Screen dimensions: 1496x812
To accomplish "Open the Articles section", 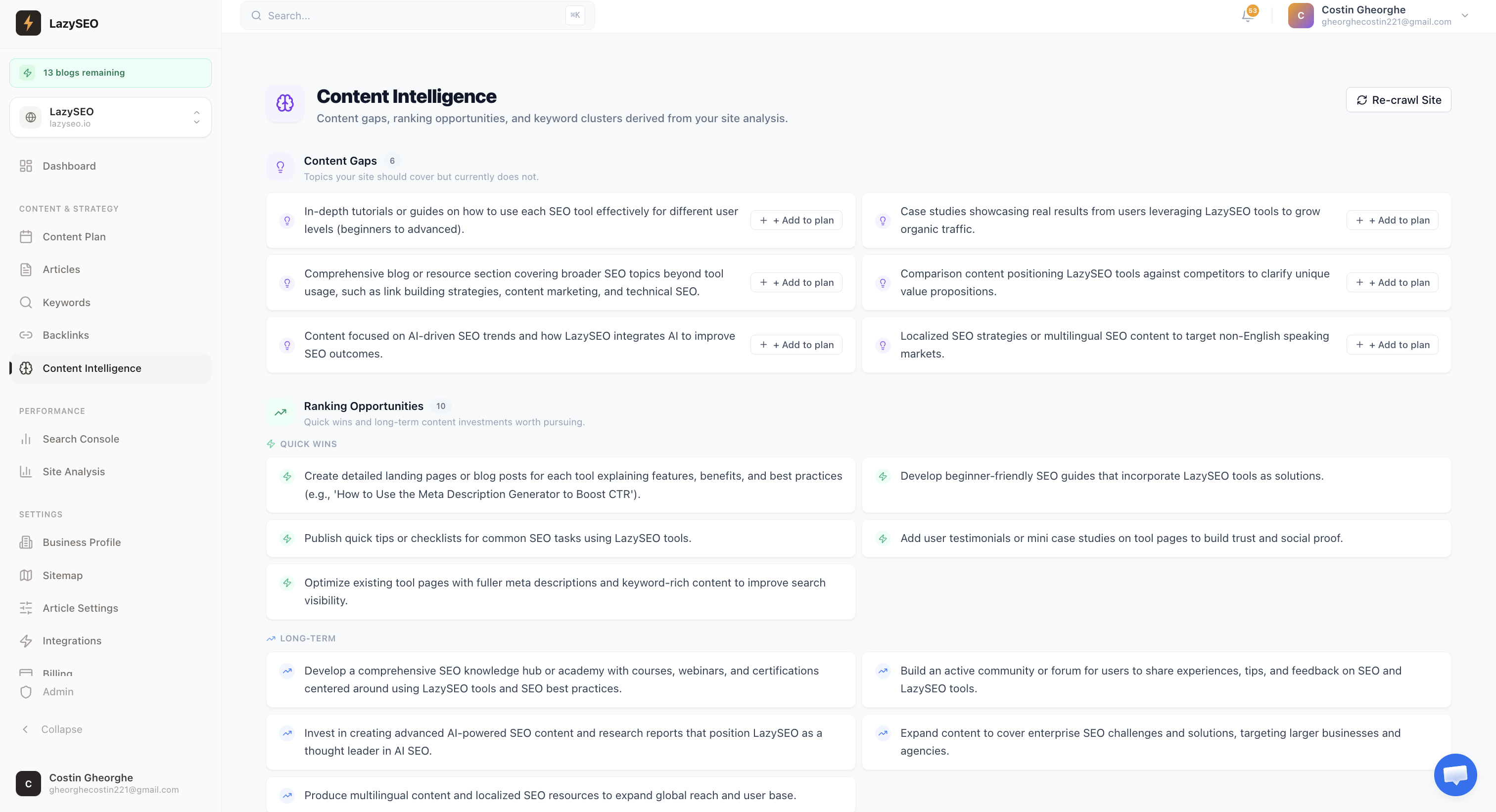I will pos(110,270).
